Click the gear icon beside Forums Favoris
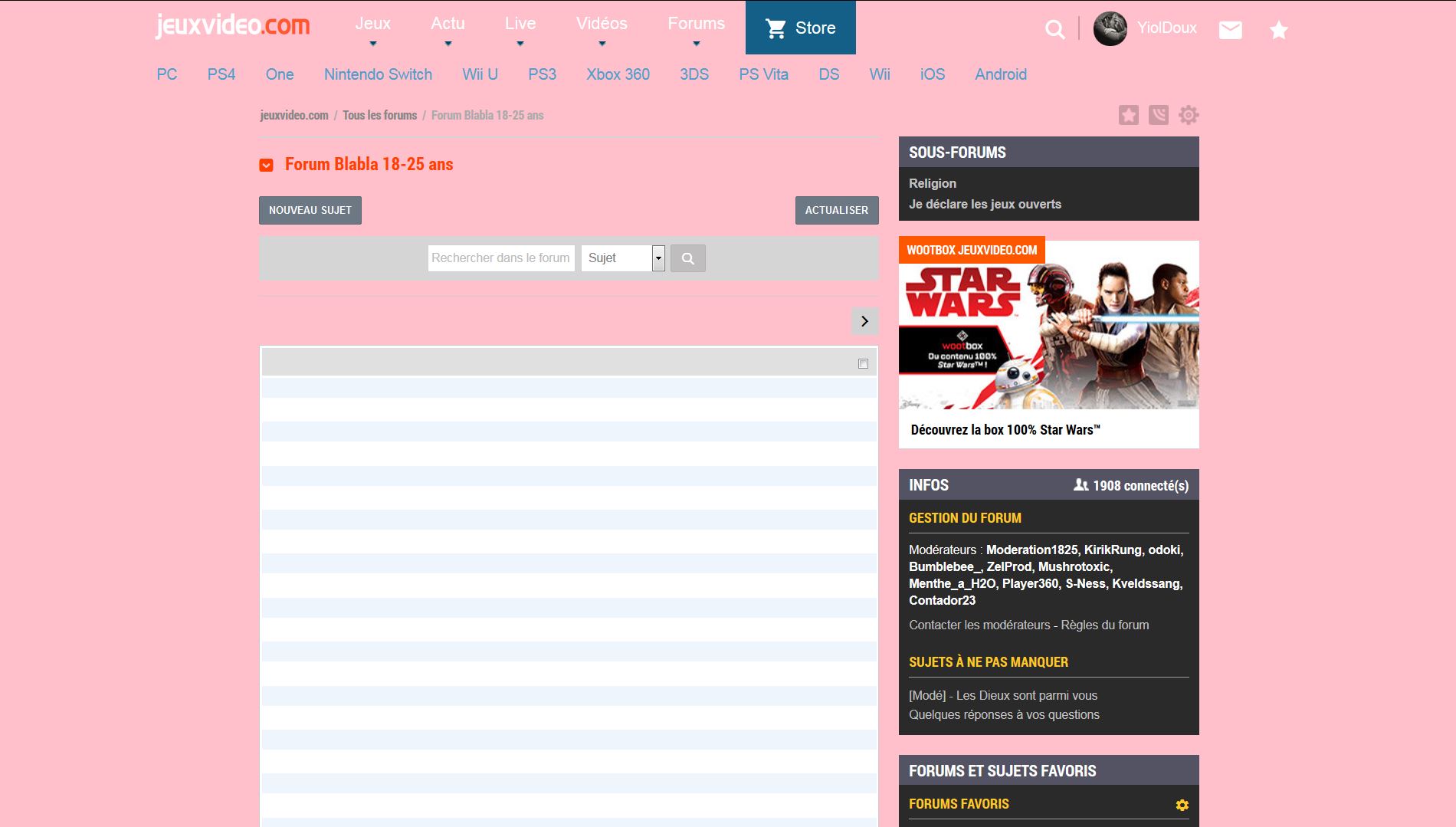1456x827 pixels. [x=1182, y=805]
